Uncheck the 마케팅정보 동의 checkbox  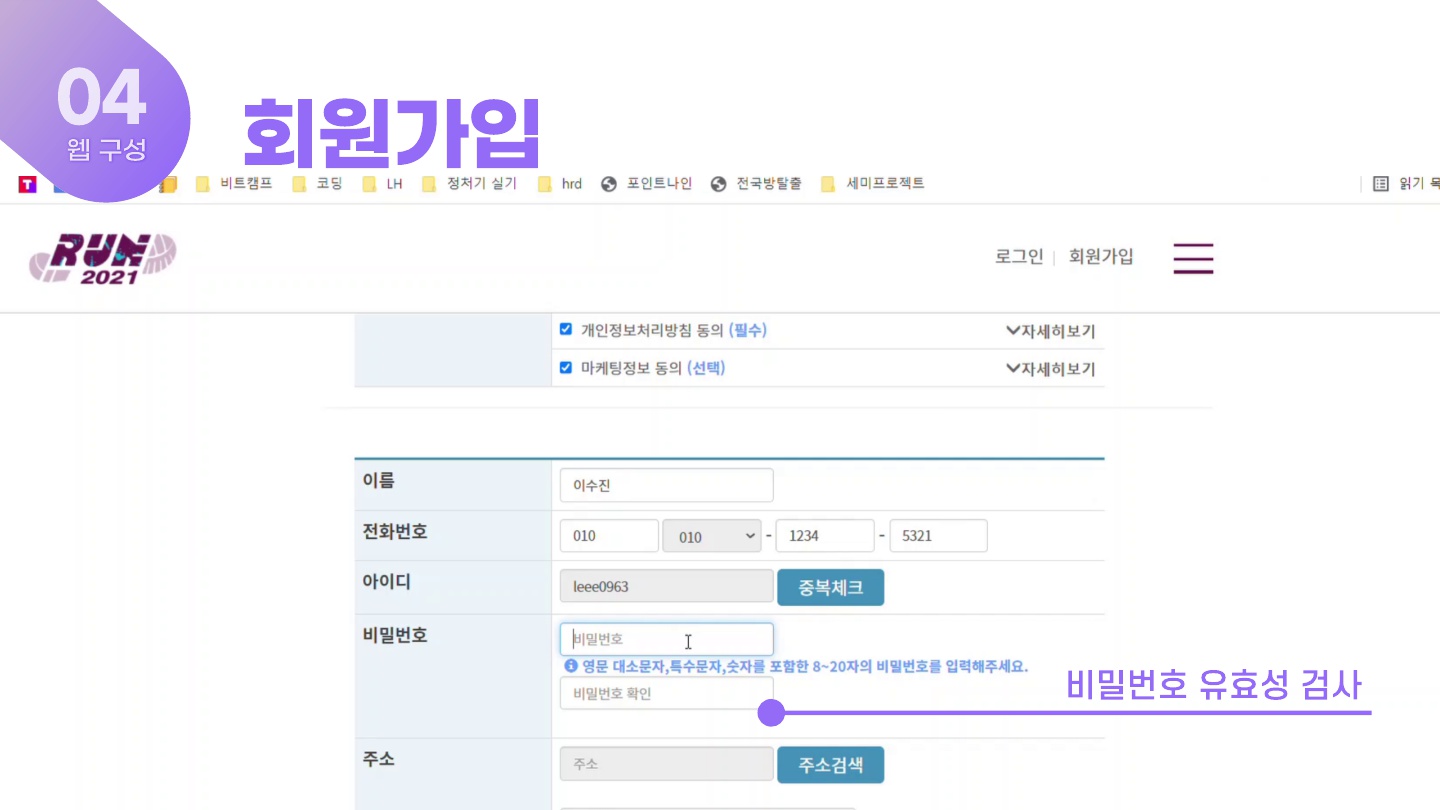(565, 367)
